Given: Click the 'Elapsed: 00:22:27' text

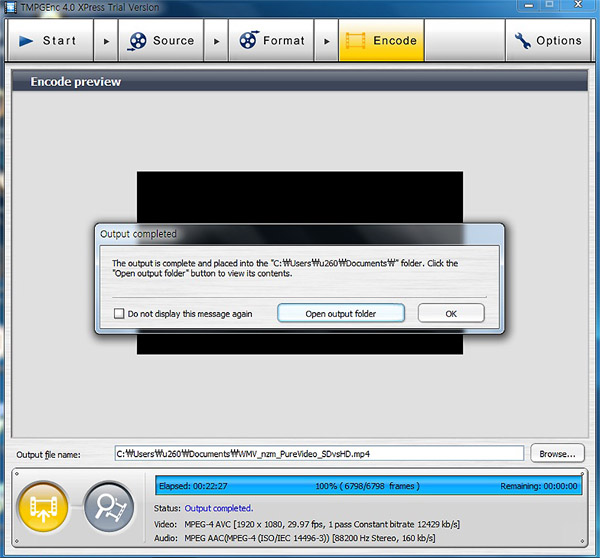Looking at the screenshot, I should click(x=193, y=486).
